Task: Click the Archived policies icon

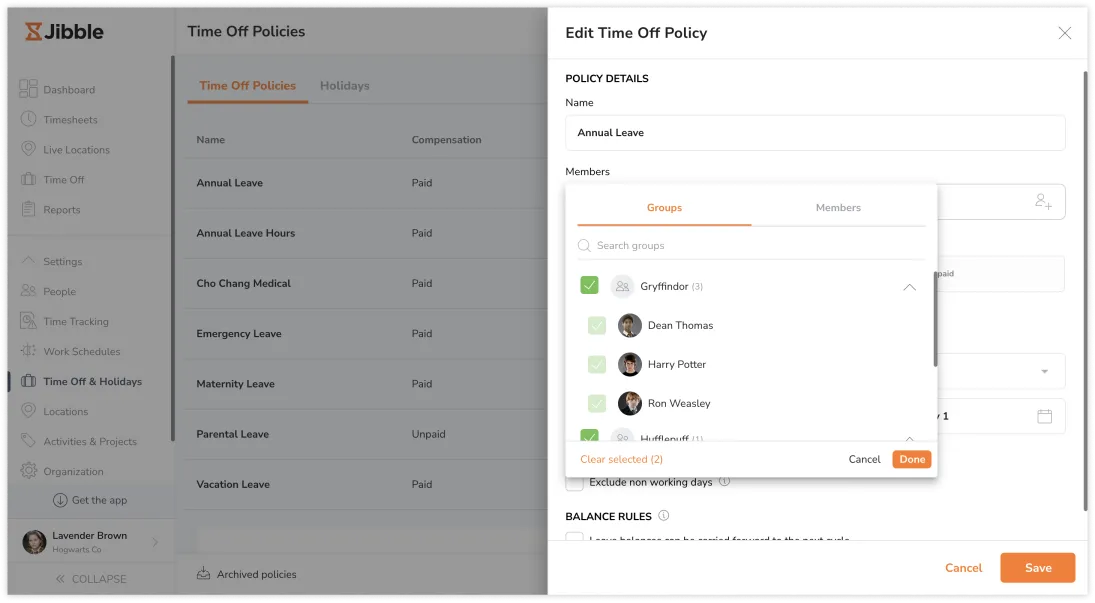Action: pyautogui.click(x=204, y=574)
